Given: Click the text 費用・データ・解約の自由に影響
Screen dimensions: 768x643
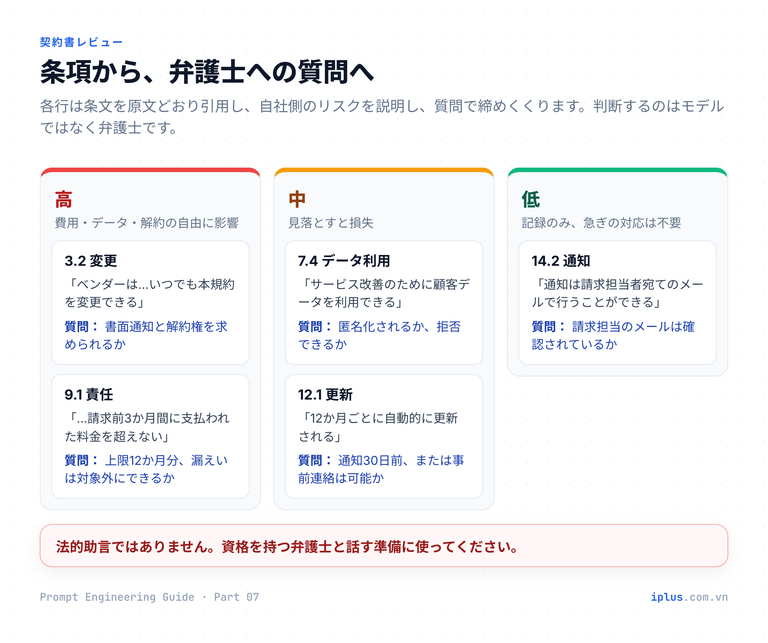Looking at the screenshot, I should (146, 223).
